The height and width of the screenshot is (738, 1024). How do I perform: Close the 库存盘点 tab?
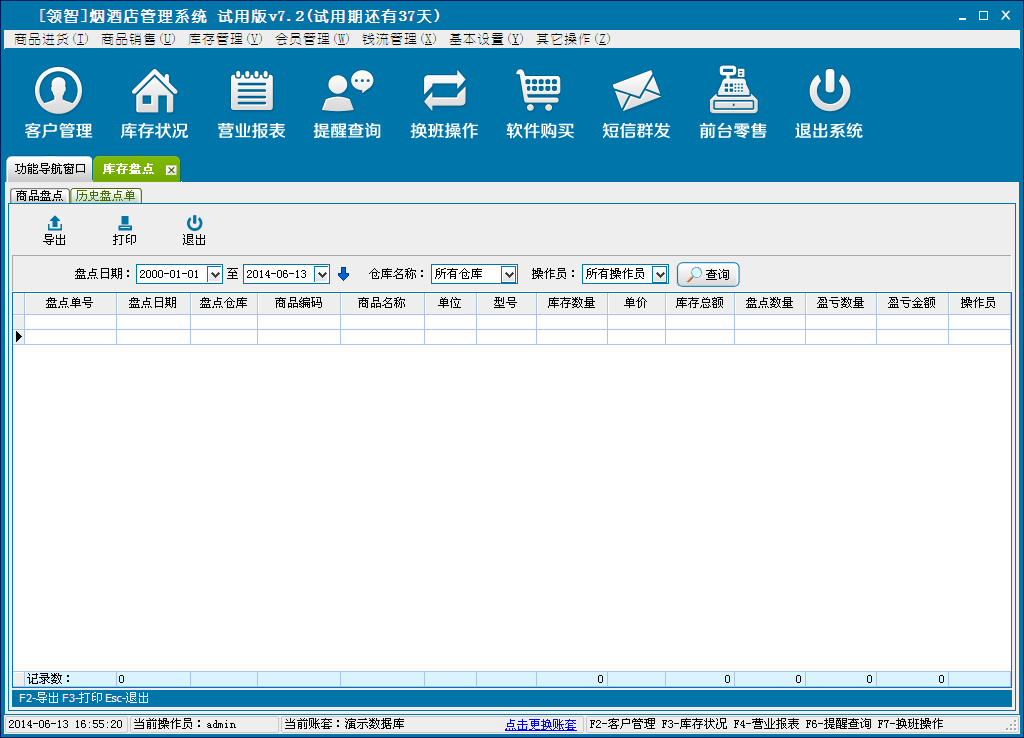[171, 170]
